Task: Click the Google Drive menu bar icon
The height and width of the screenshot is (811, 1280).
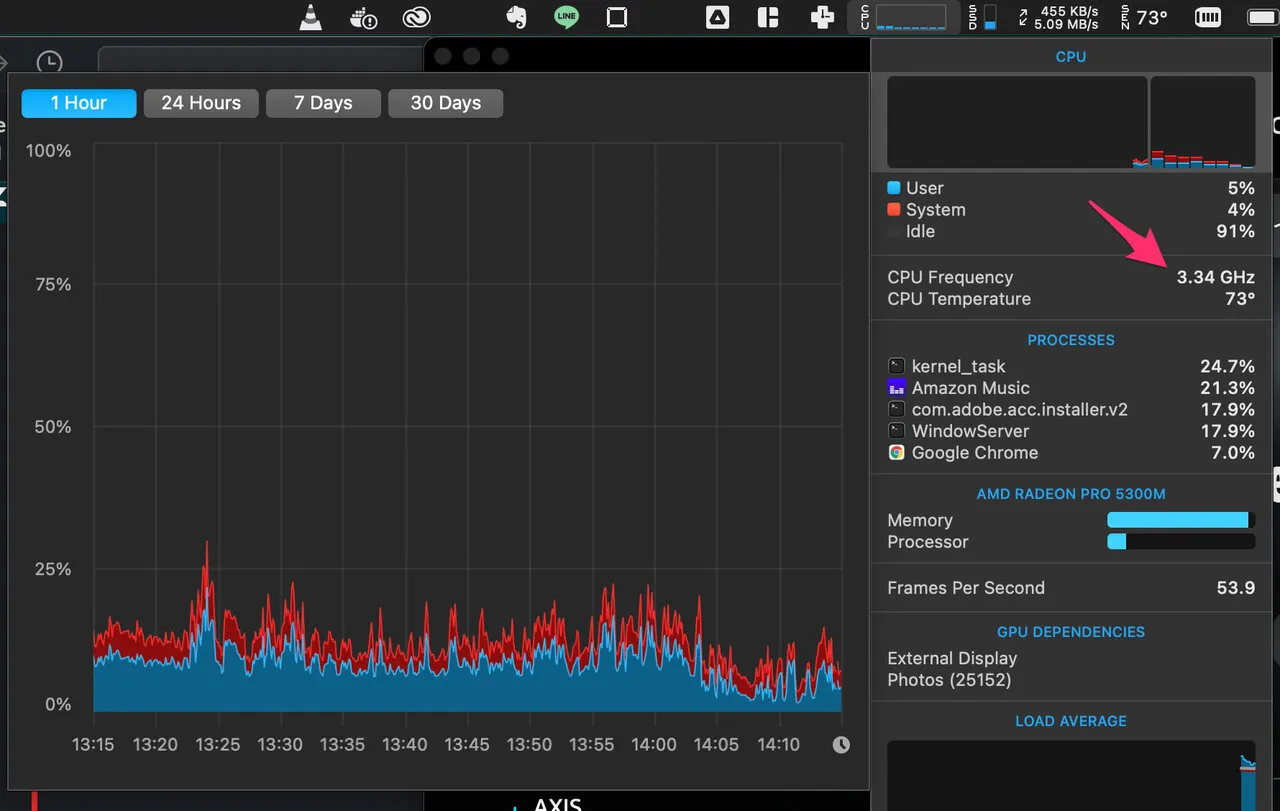Action: click(718, 17)
